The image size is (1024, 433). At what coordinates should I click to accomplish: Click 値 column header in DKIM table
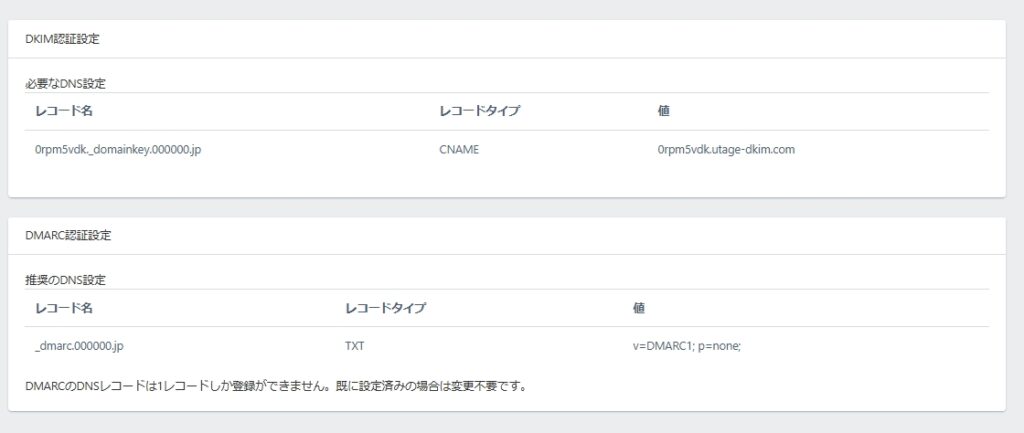pos(663,111)
